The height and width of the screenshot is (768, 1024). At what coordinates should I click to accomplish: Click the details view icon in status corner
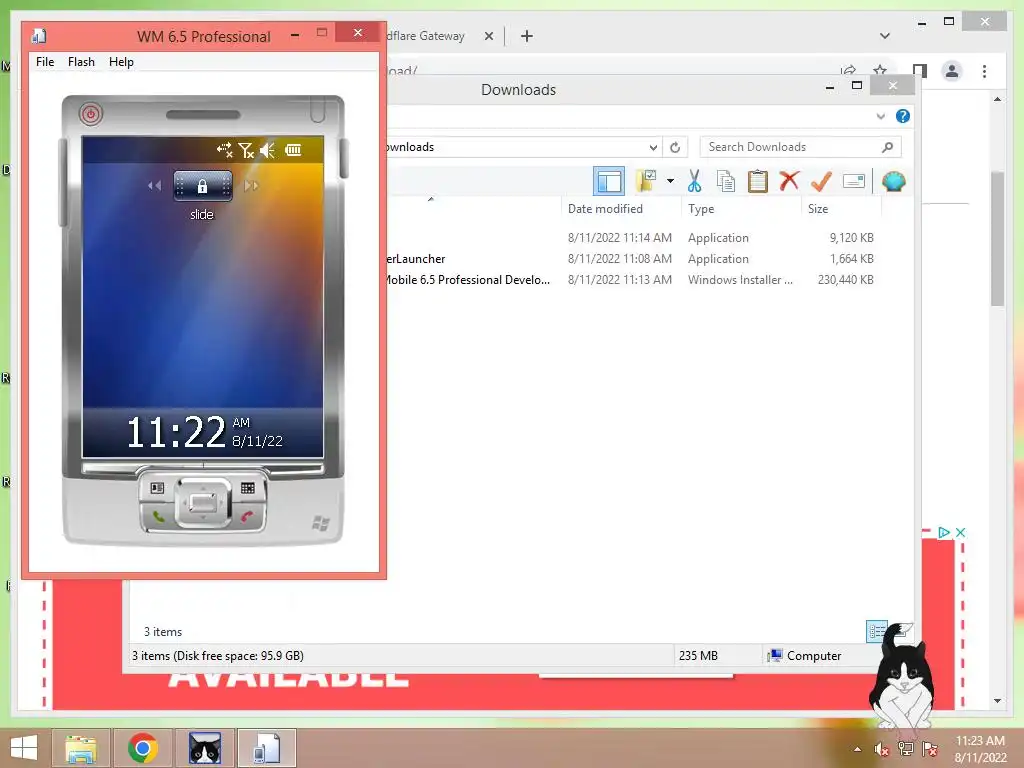pyautogui.click(x=876, y=631)
